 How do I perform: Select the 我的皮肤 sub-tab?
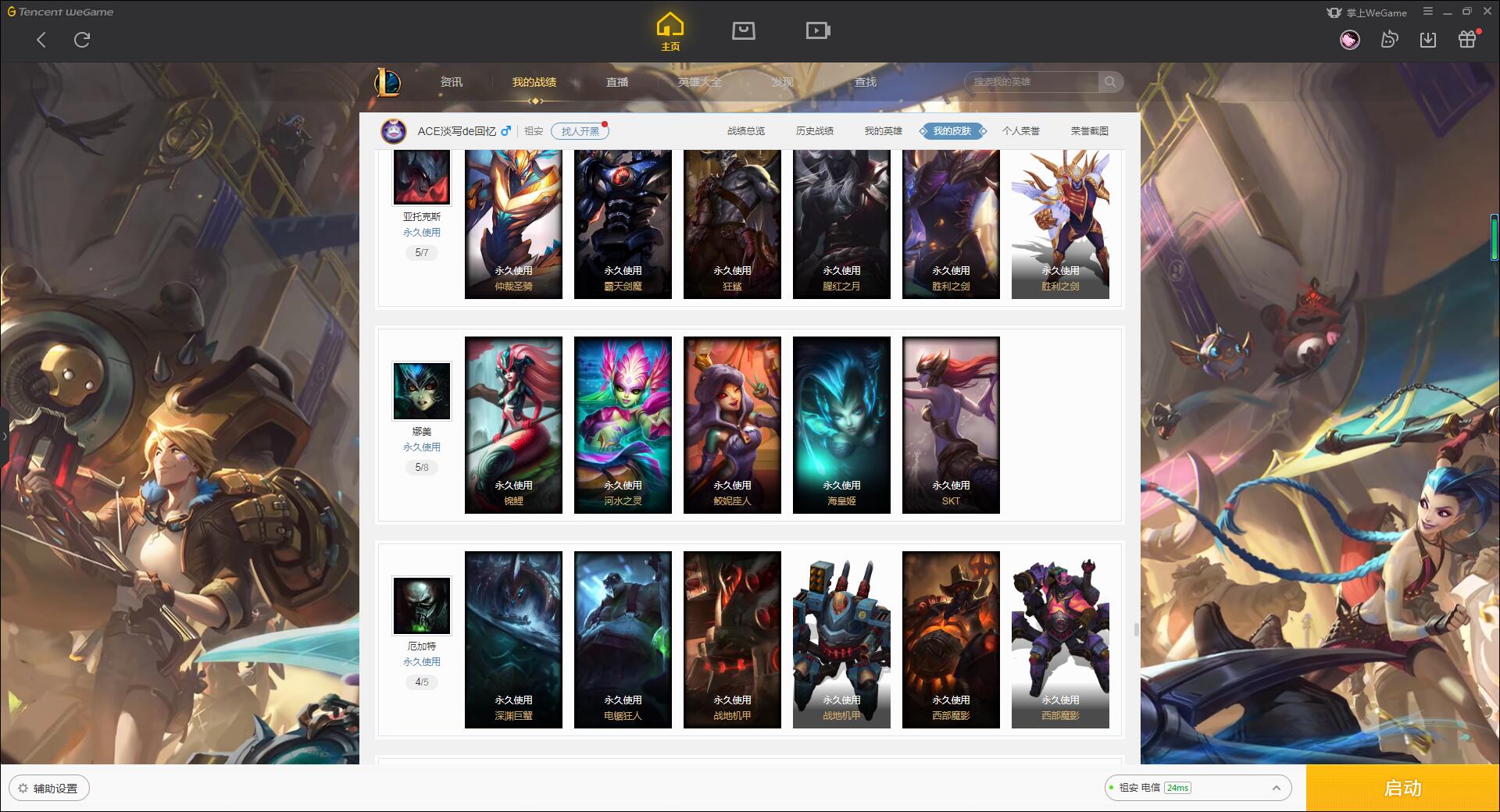[952, 131]
